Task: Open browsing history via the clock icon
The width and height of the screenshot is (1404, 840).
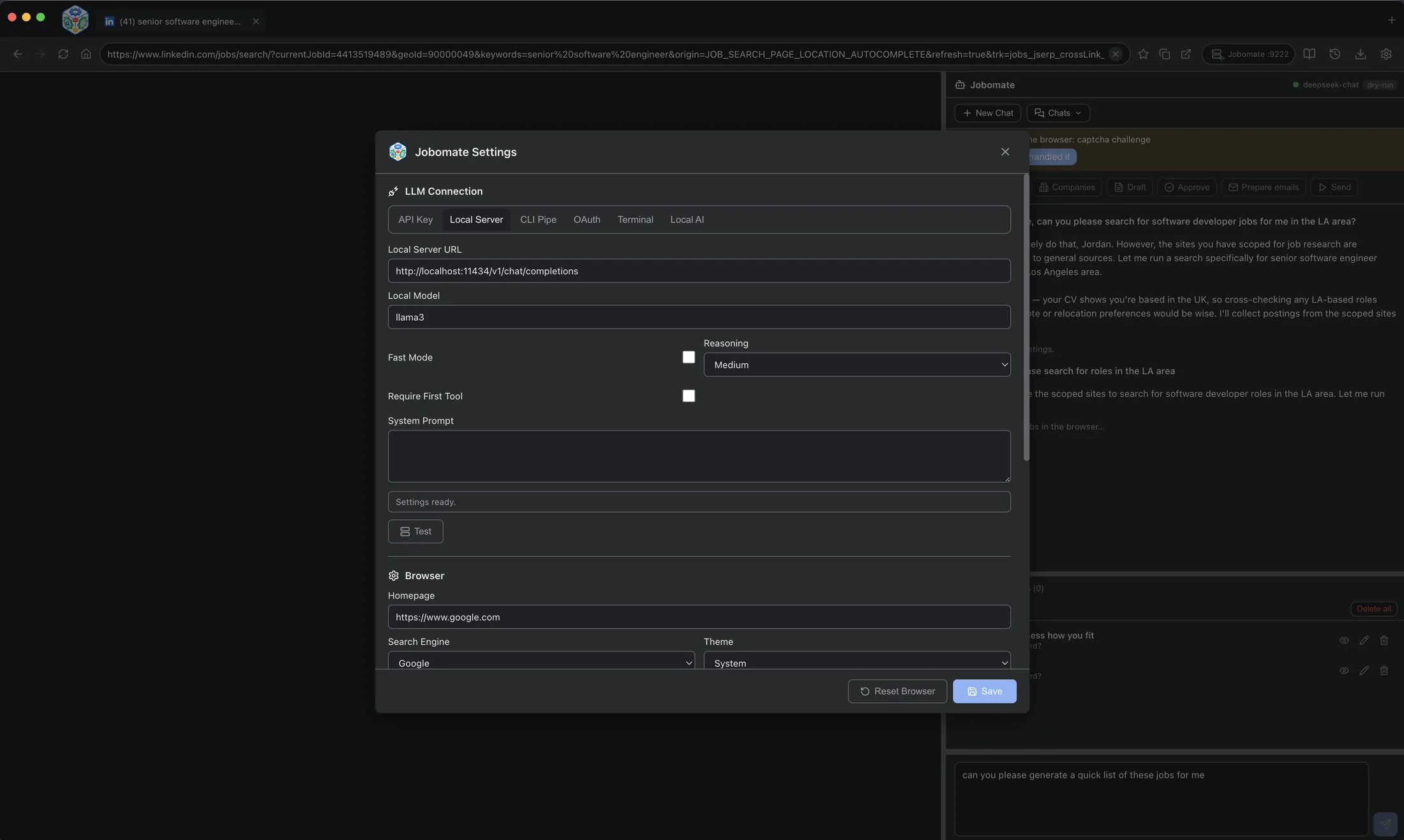Action: pos(1335,54)
